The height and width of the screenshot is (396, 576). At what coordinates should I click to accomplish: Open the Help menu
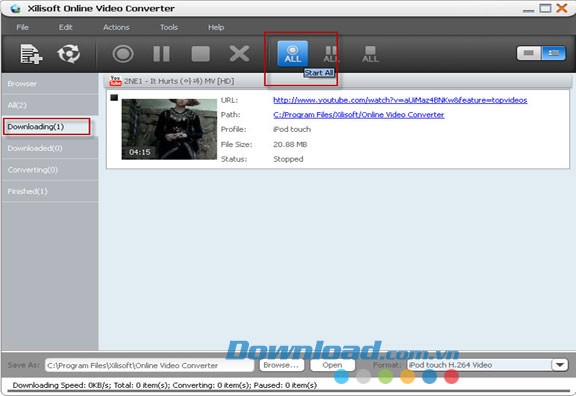click(216, 27)
